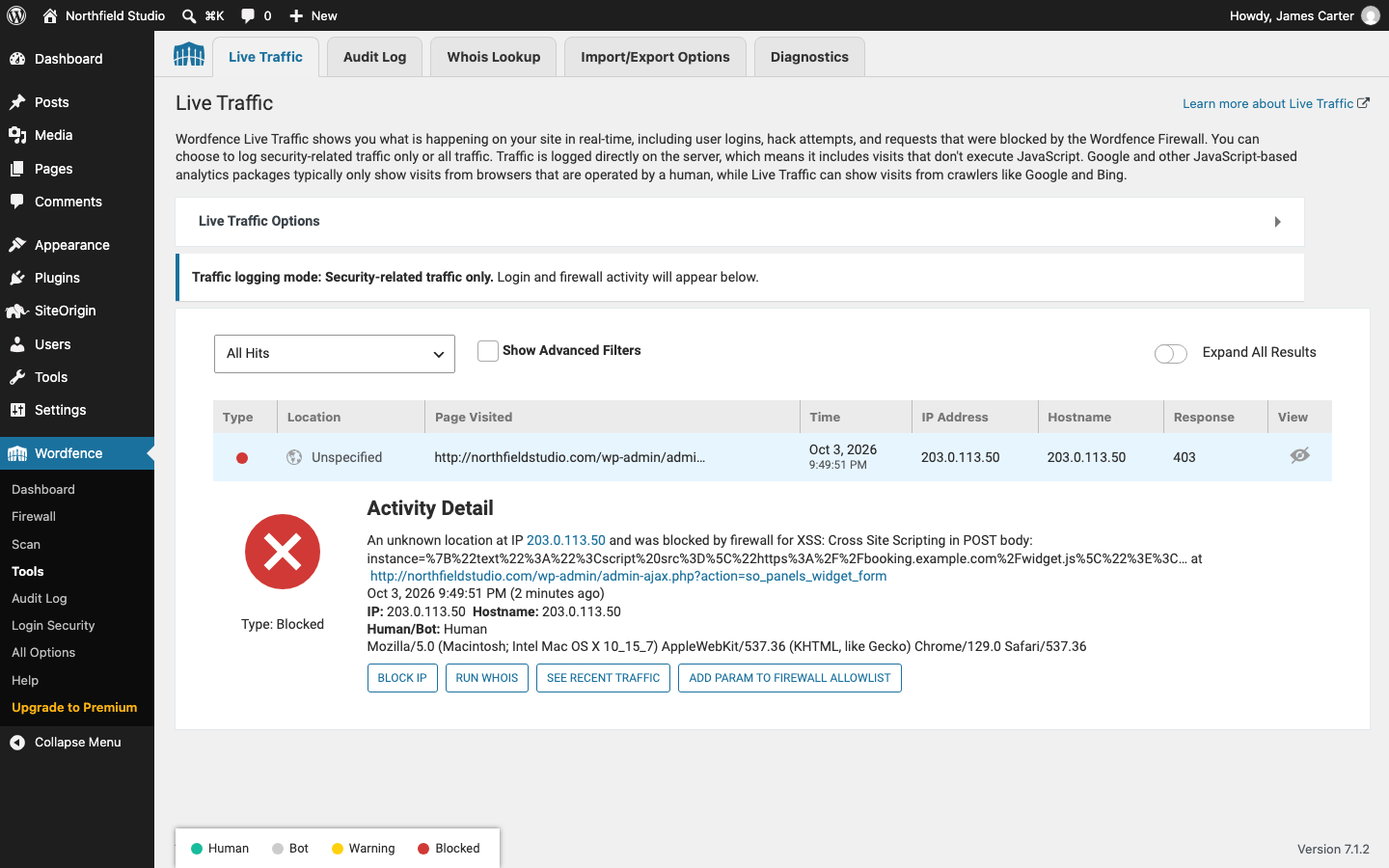This screenshot has width=1389, height=868.
Task: Open the Whois Lookup tab
Action: (x=494, y=57)
